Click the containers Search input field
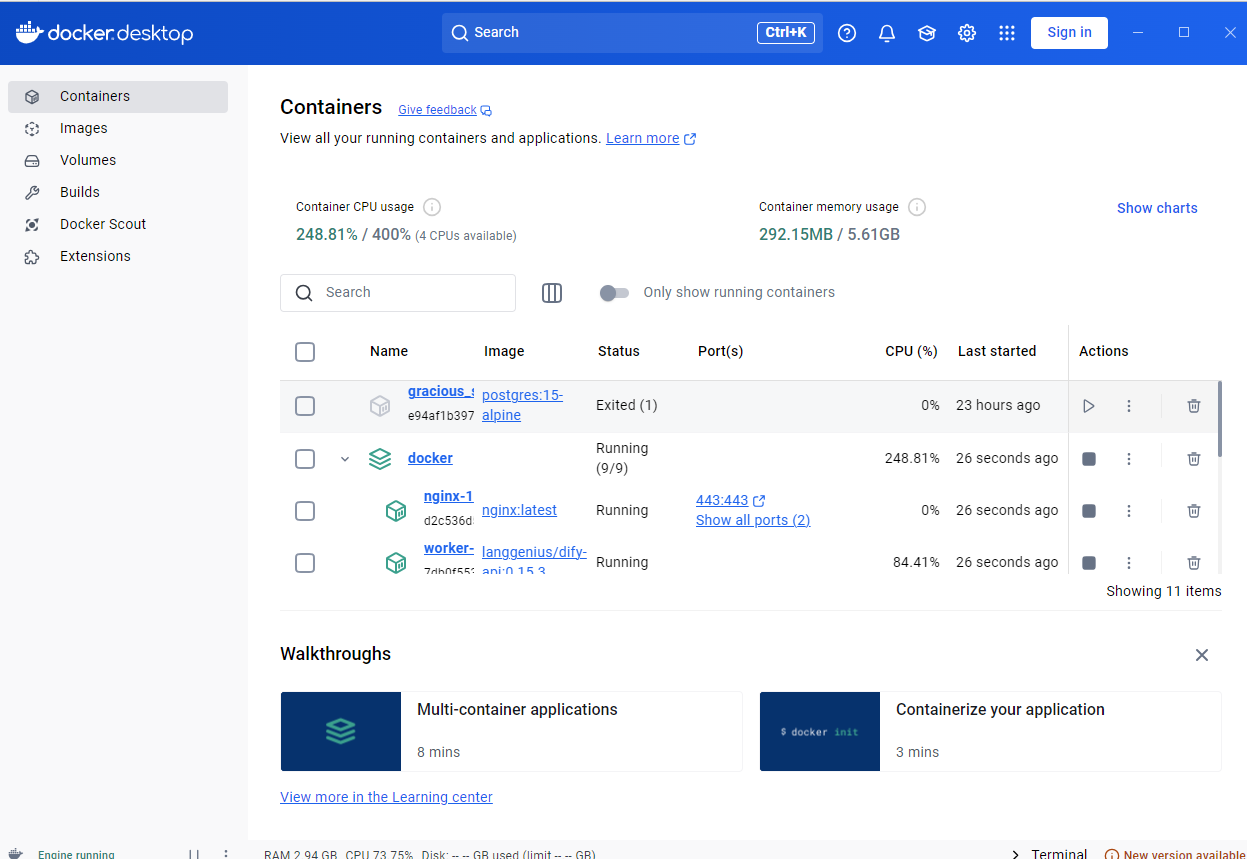Screen dimensions: 1247x859 (x=398, y=293)
